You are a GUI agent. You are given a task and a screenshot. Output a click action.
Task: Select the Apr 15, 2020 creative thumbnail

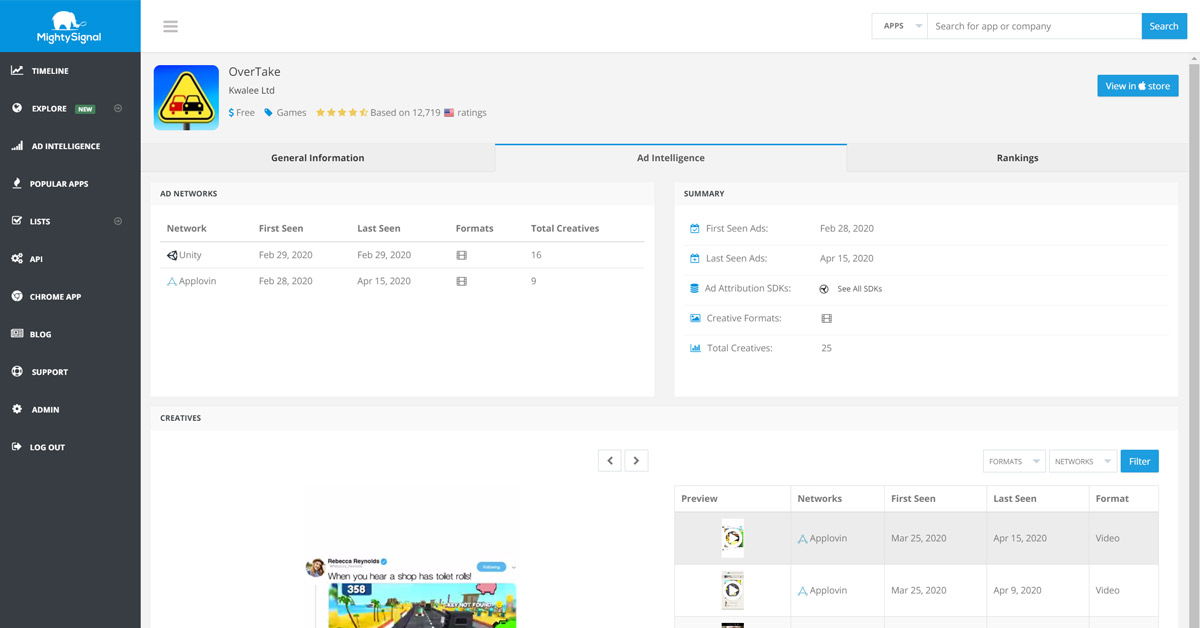733,538
